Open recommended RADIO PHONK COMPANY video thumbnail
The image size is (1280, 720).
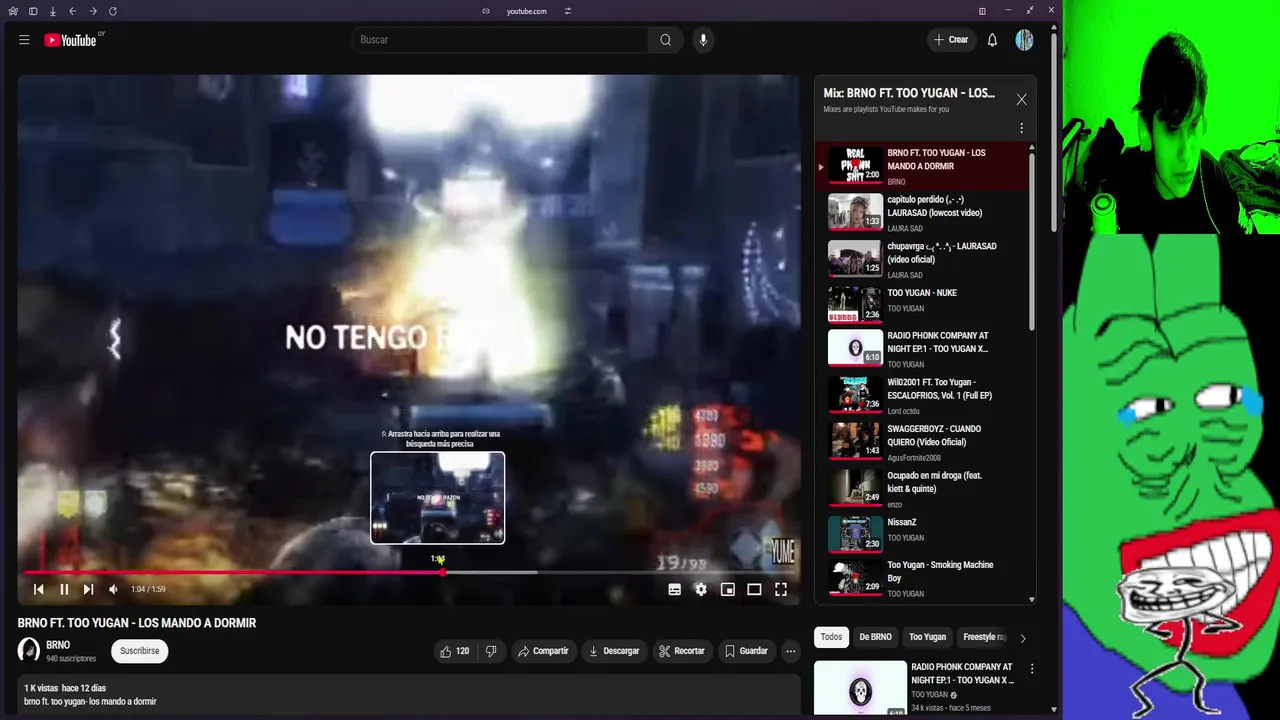coord(860,688)
